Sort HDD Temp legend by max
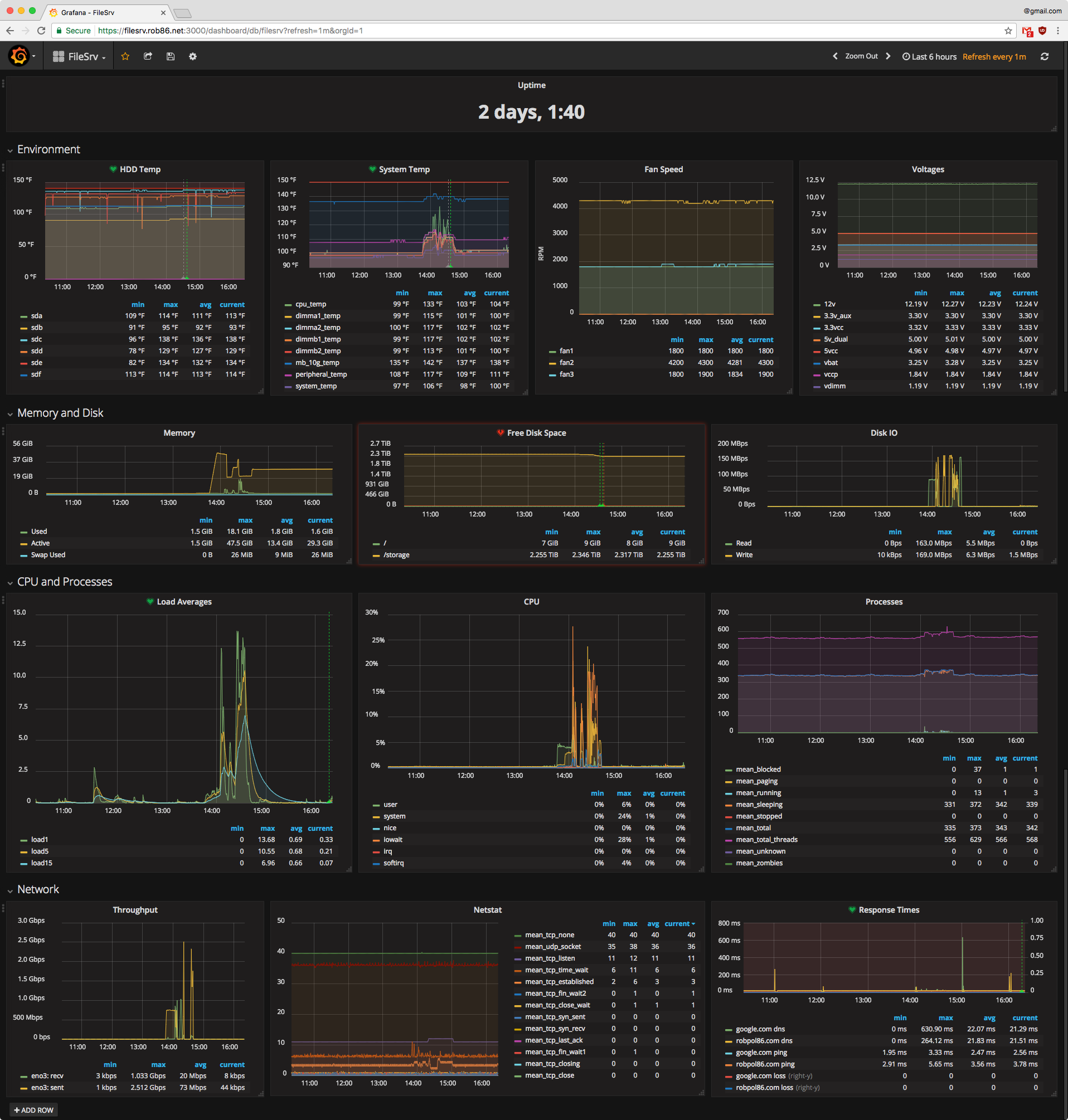 coord(170,304)
